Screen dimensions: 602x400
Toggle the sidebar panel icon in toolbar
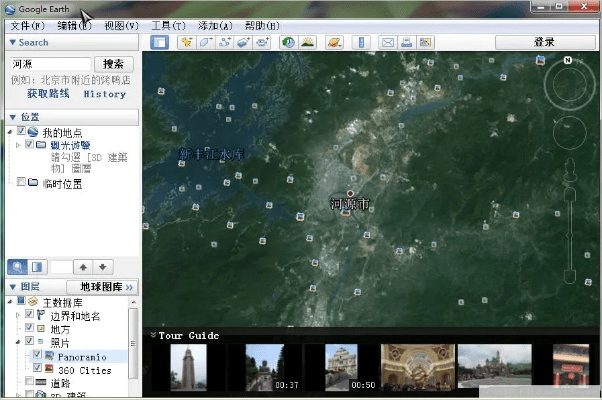point(159,43)
